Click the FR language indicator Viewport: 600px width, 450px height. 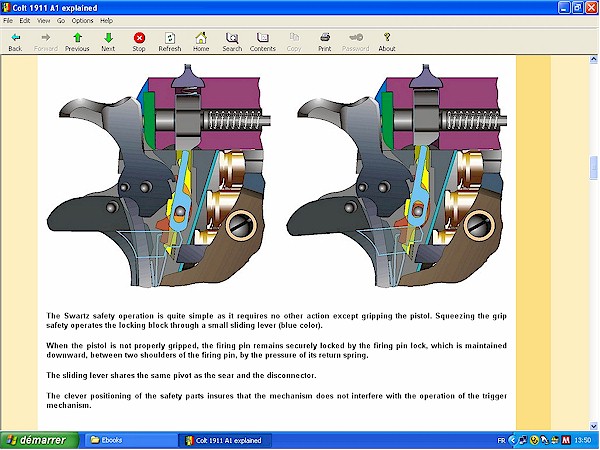point(501,441)
